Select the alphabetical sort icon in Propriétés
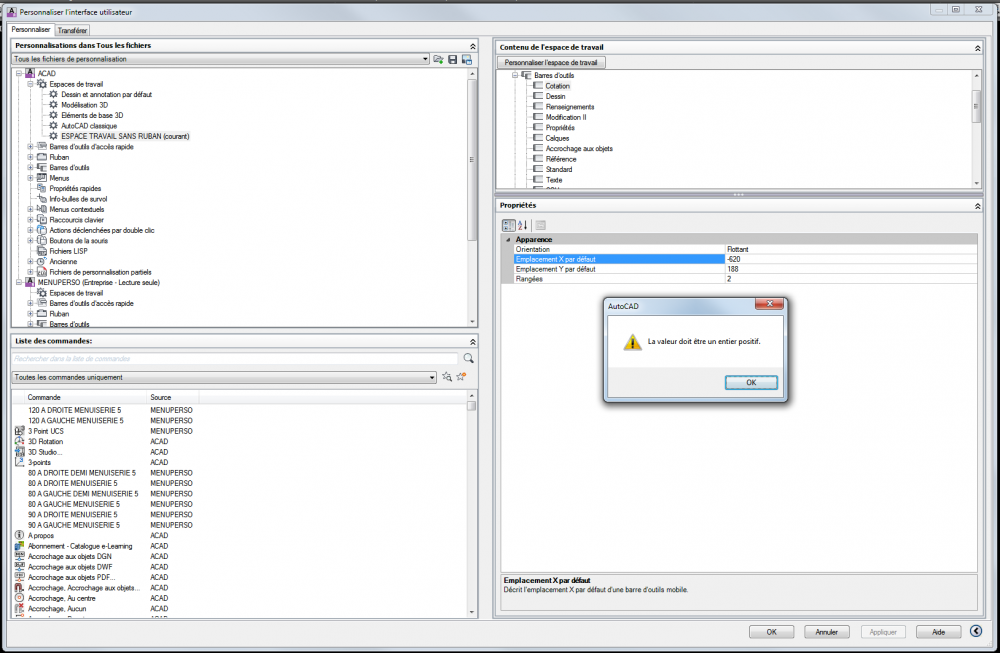This screenshot has width=1000, height=653. click(x=522, y=225)
